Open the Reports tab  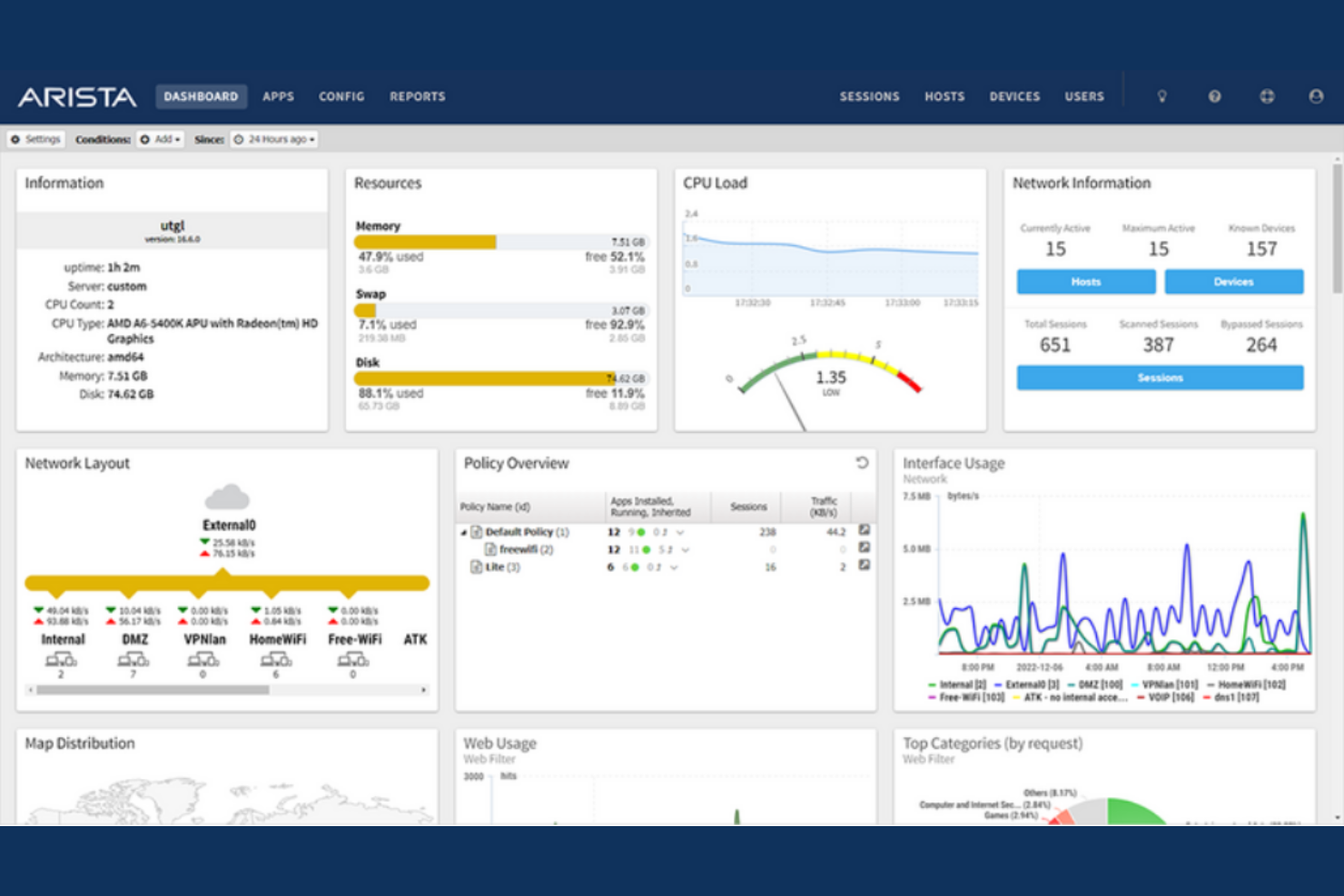tap(417, 96)
